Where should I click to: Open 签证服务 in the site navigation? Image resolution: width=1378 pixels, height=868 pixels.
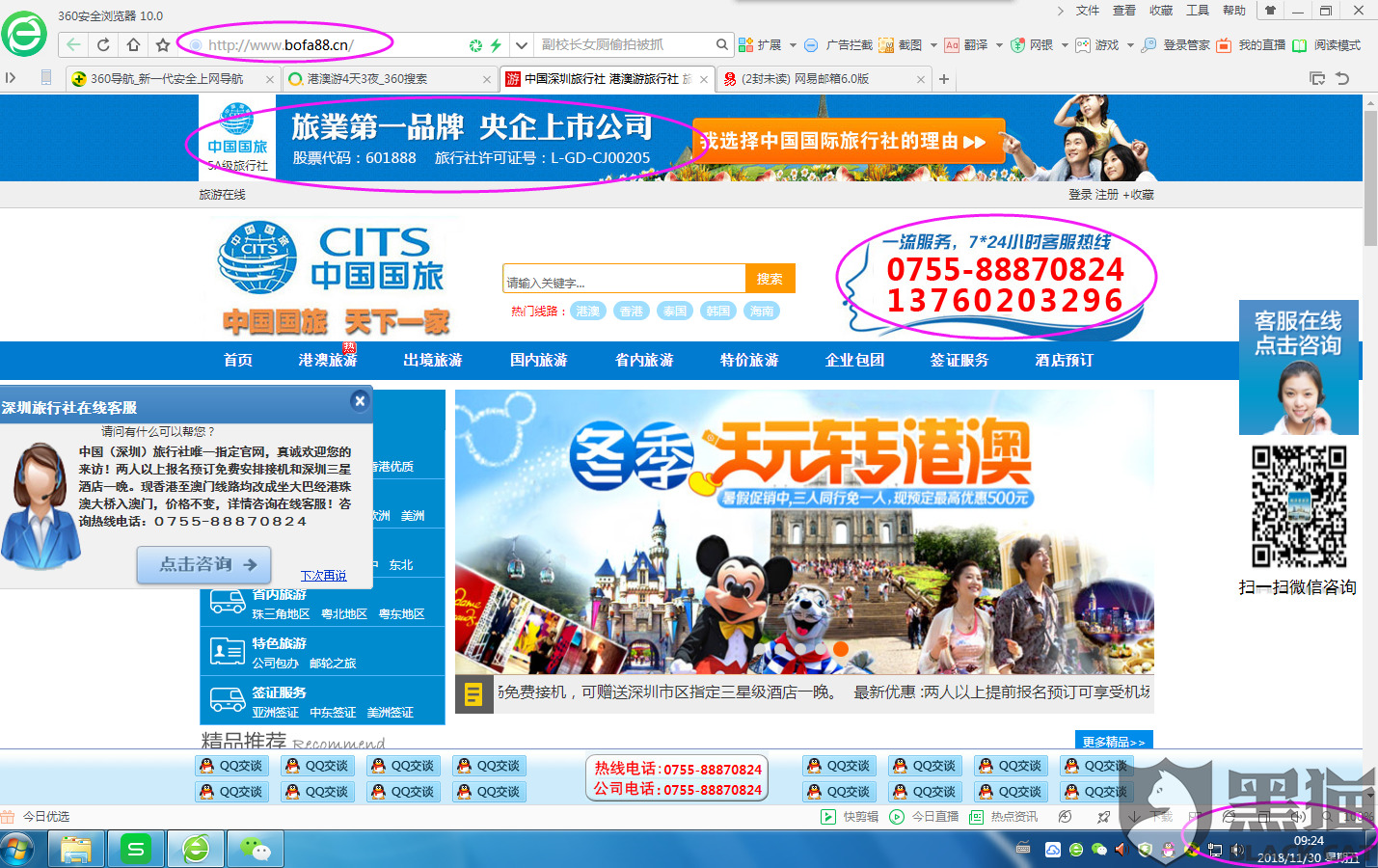[959, 360]
